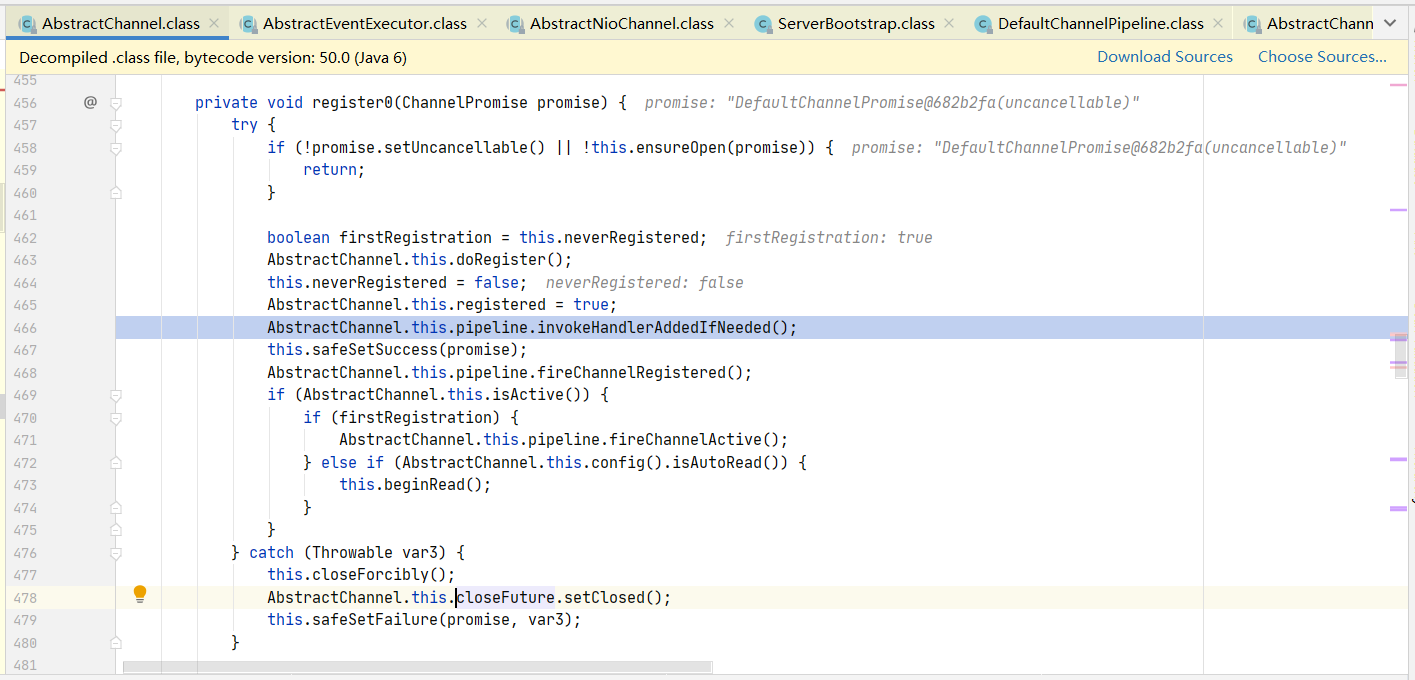Click the AbstractNioChannel.class file icon
The height and width of the screenshot is (680, 1415).
[515, 23]
